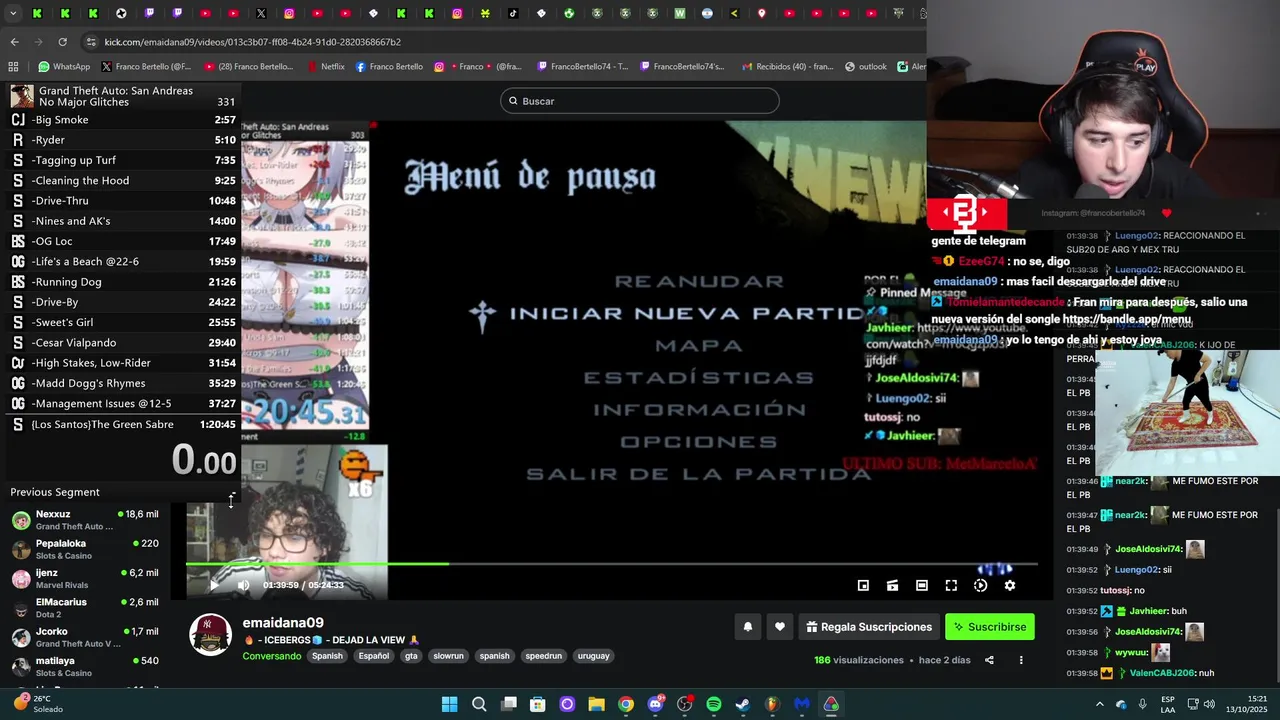
Task: Share the video via share icon
Action: pos(989,660)
